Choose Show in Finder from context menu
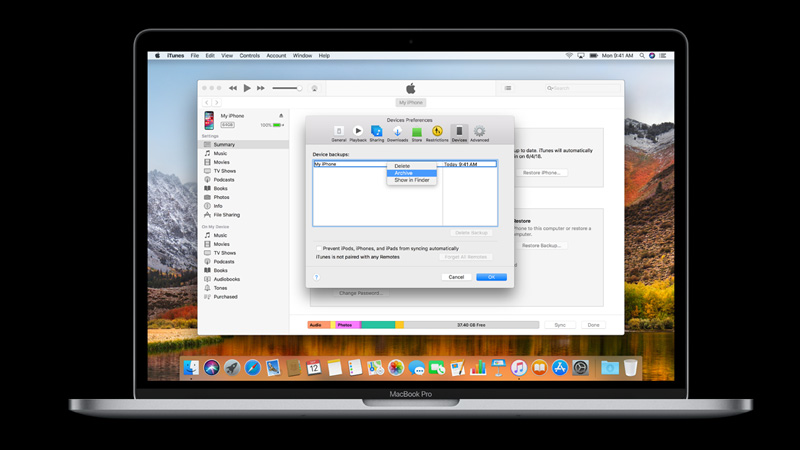 point(412,180)
